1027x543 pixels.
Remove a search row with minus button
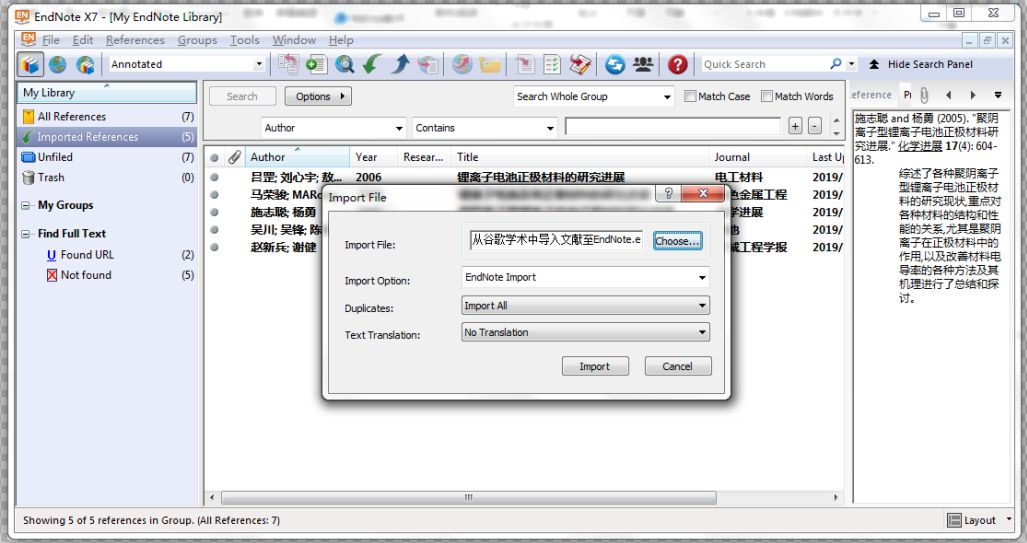click(x=815, y=126)
